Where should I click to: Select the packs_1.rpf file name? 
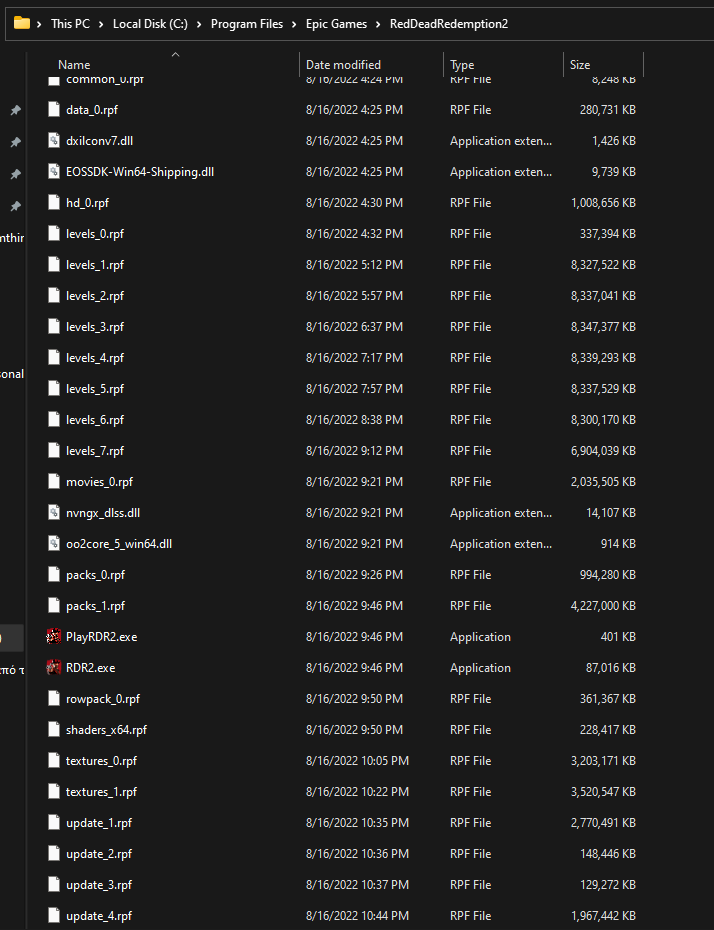(x=95, y=606)
